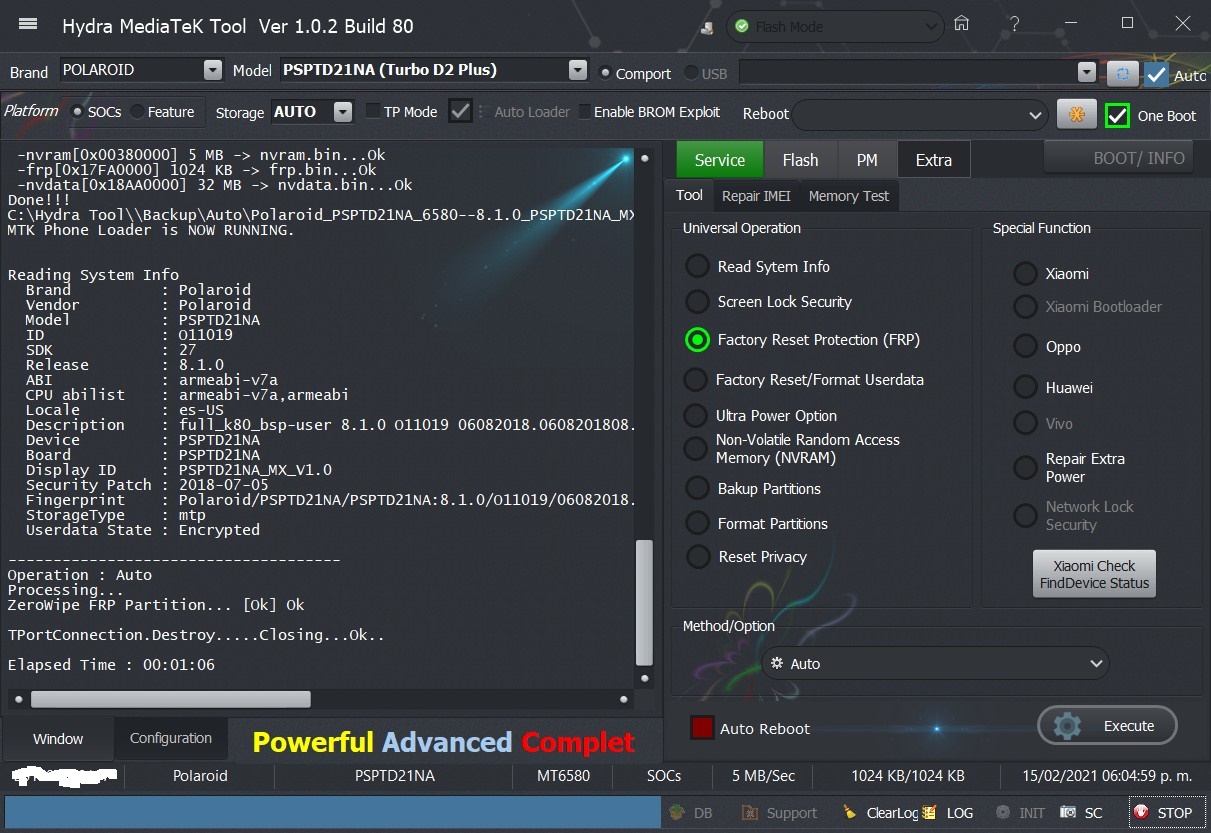
Task: Open the hamburger main menu
Action: 28,24
